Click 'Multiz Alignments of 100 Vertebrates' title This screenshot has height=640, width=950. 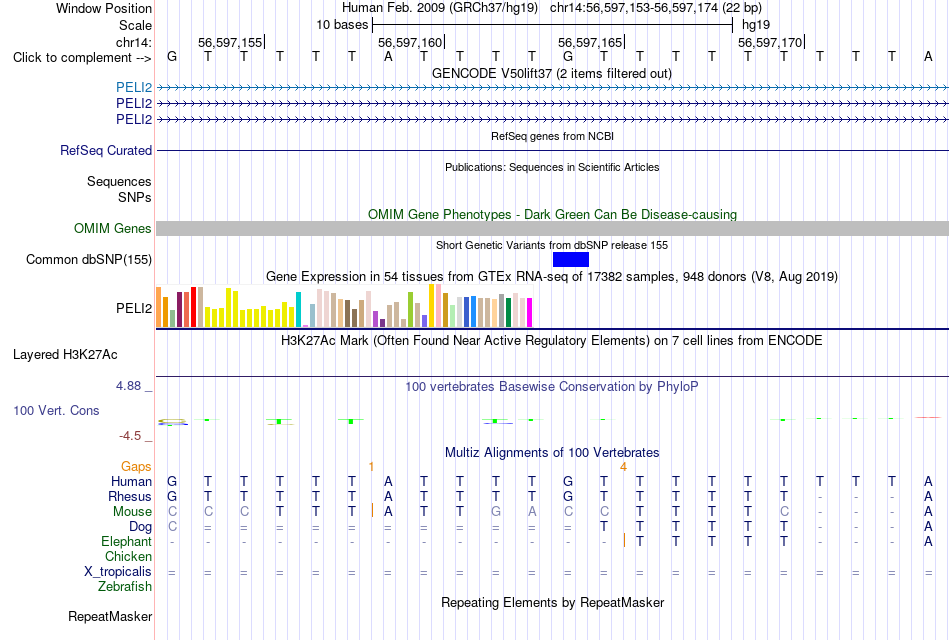pos(552,452)
